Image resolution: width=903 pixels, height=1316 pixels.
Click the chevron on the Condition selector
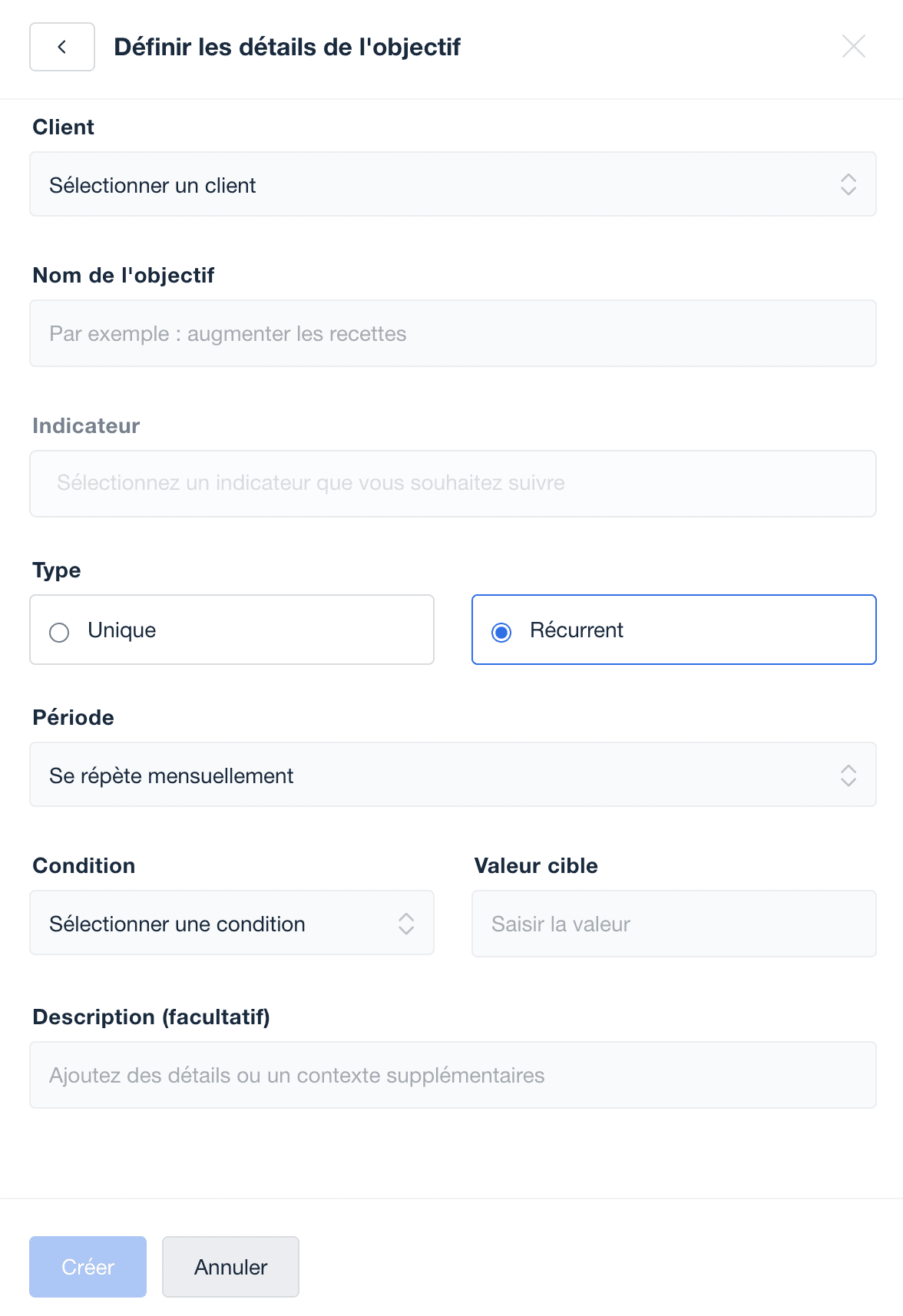click(408, 924)
